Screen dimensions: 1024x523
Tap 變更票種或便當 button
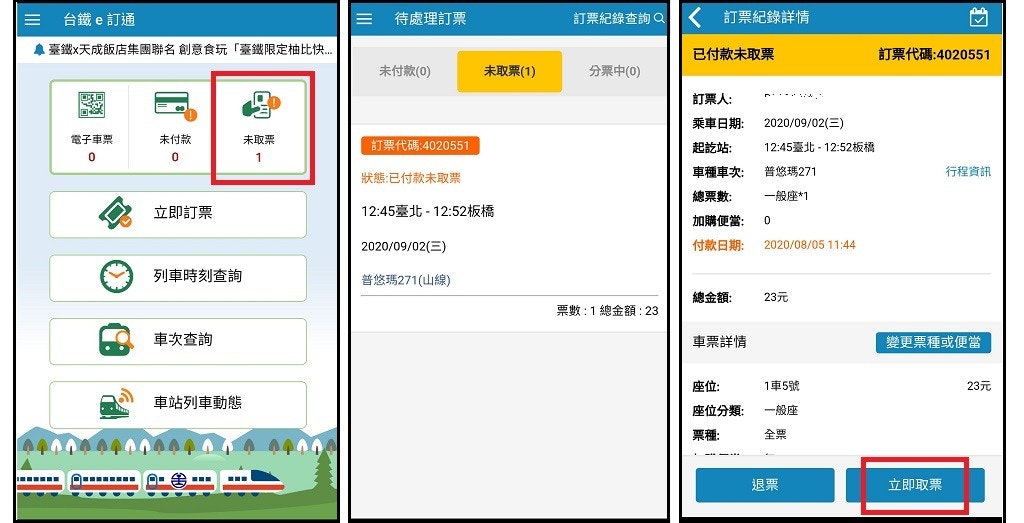coord(933,342)
